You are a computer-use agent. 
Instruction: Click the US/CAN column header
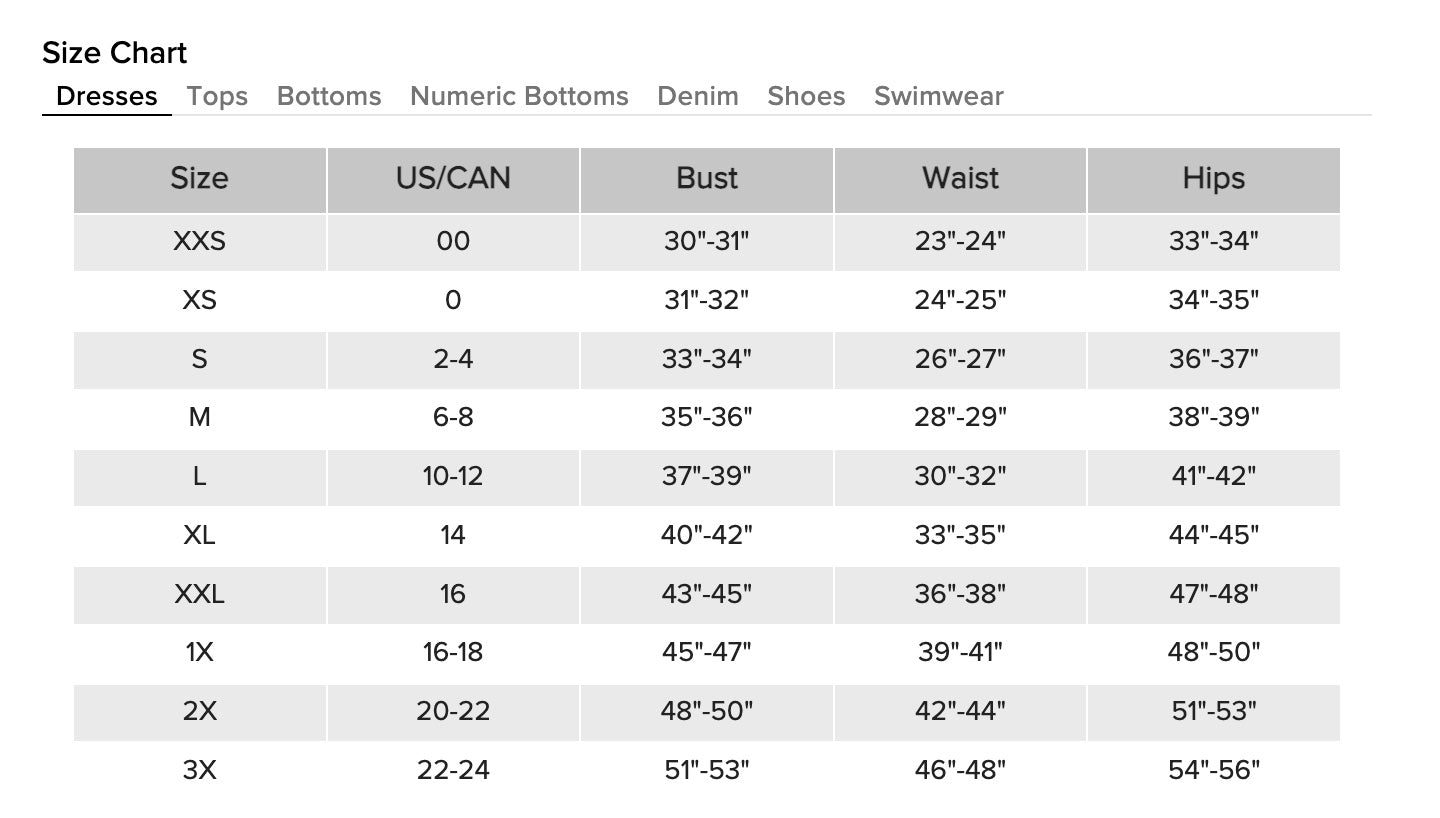(x=453, y=179)
